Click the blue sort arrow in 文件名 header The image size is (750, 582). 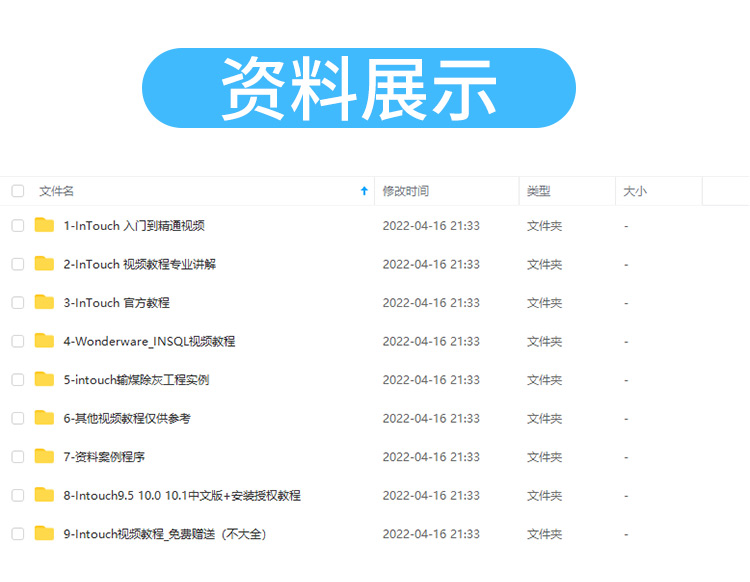[364, 191]
